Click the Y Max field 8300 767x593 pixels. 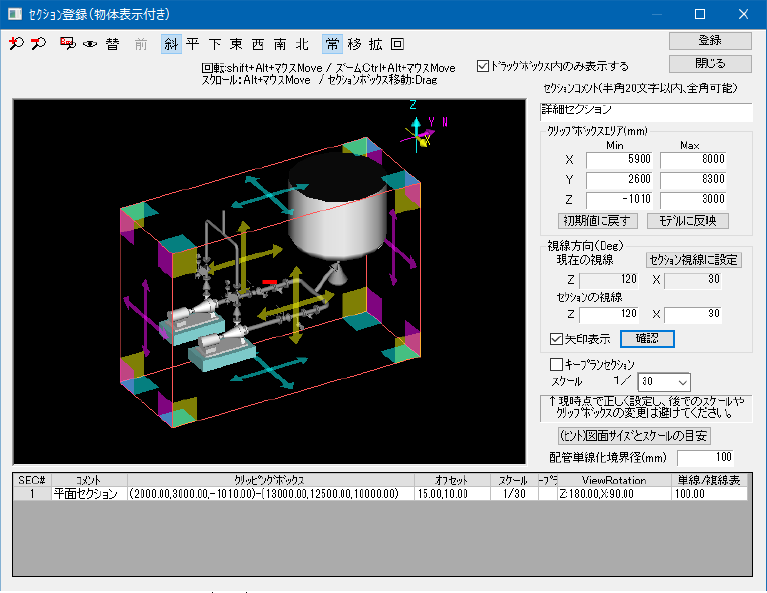tap(693, 180)
